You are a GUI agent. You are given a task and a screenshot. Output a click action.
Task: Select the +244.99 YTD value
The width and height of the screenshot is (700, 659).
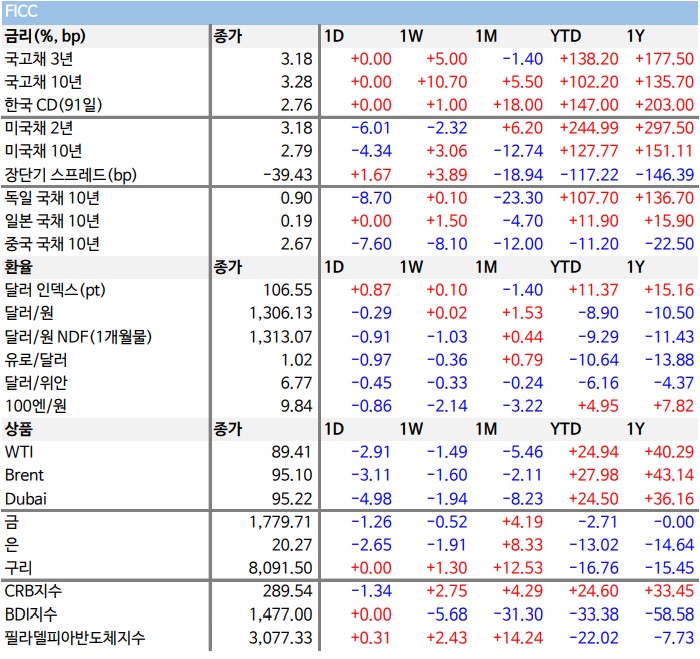click(589, 128)
